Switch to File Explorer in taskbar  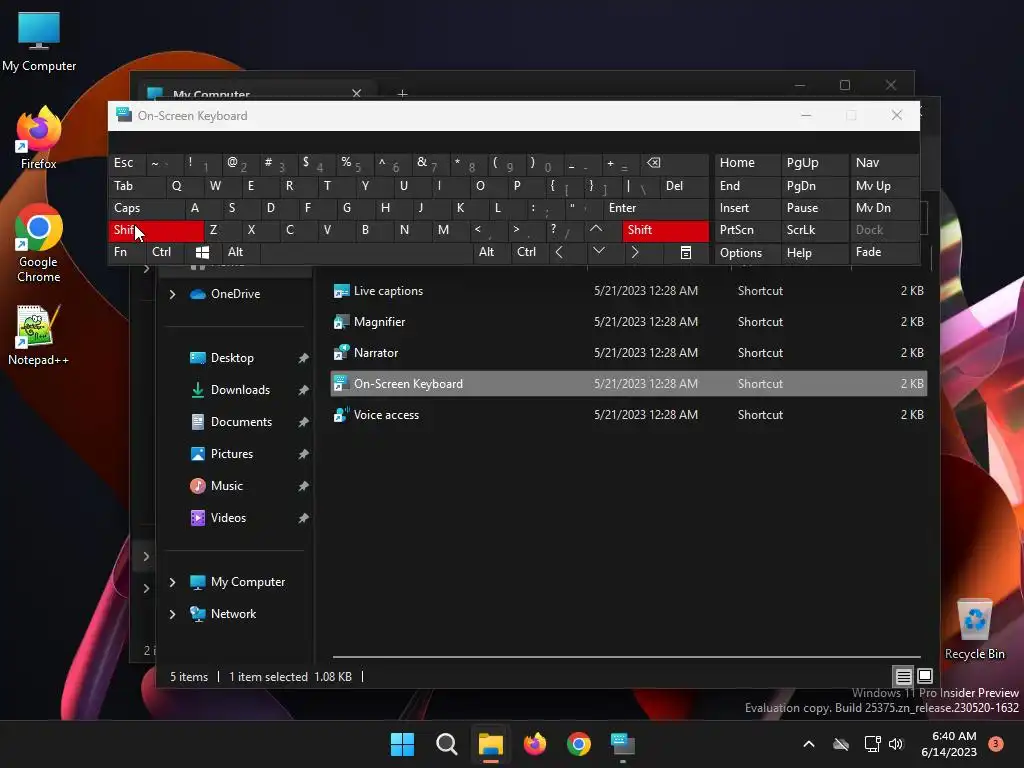490,744
